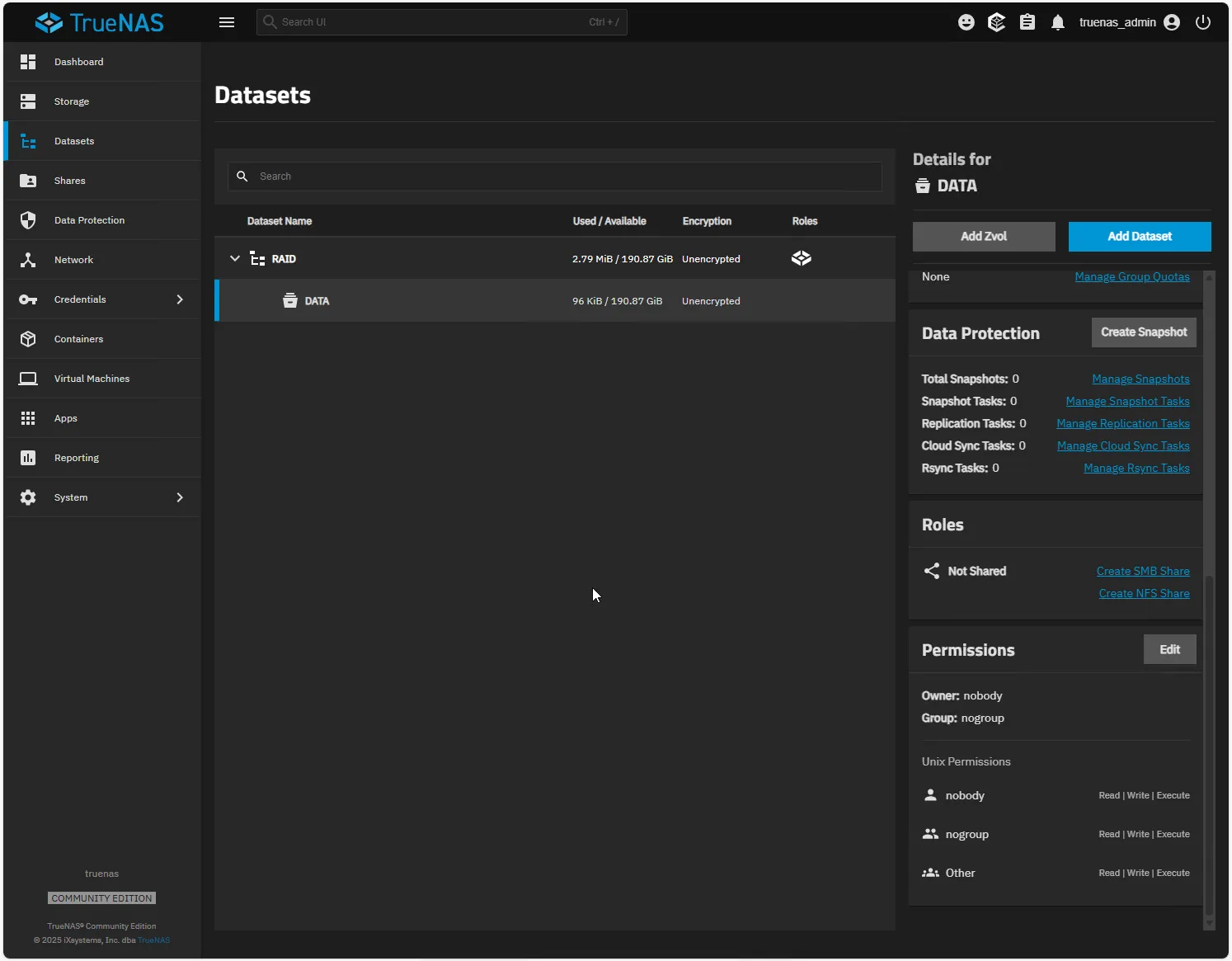Click the hamburger menu icon to collapse sidebar
This screenshot has width=1232, height=961.
click(227, 22)
